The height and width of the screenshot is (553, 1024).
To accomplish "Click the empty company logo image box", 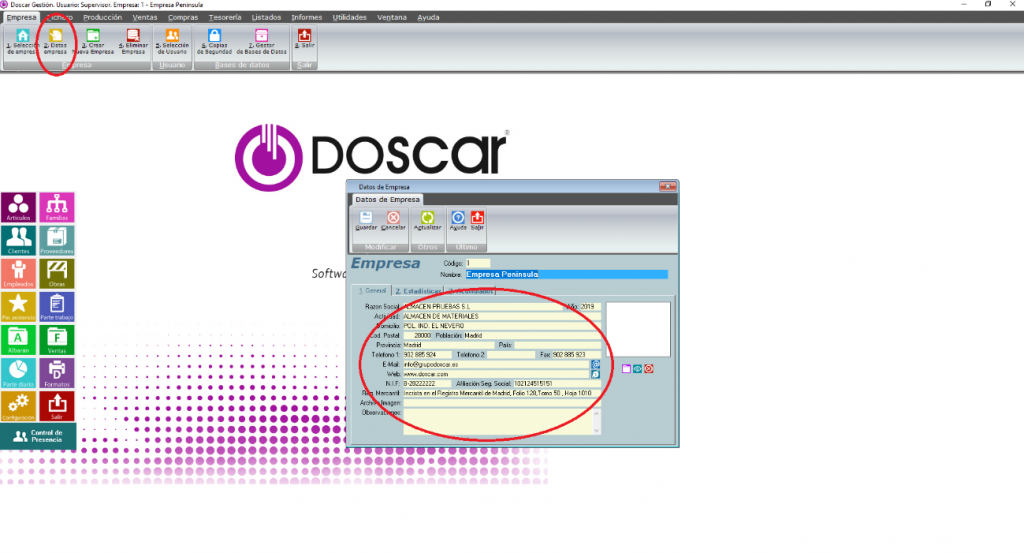I will tap(638, 329).
